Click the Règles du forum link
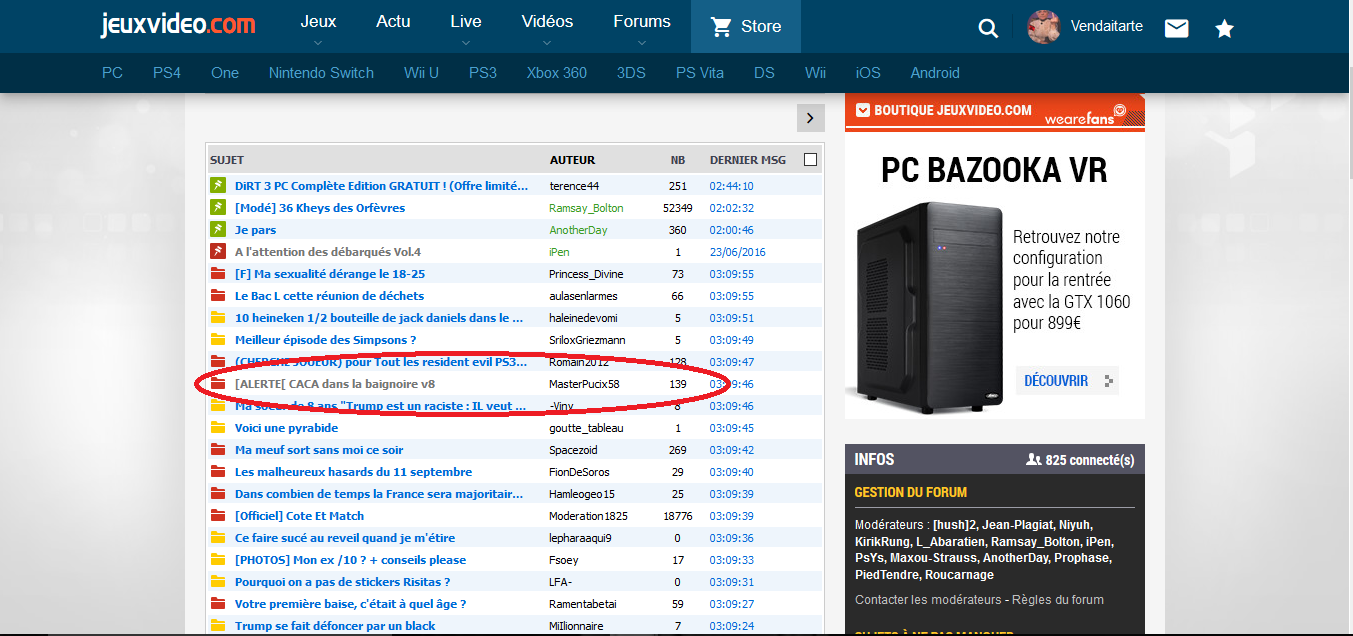Screen dimensions: 1353x636 [1060, 600]
